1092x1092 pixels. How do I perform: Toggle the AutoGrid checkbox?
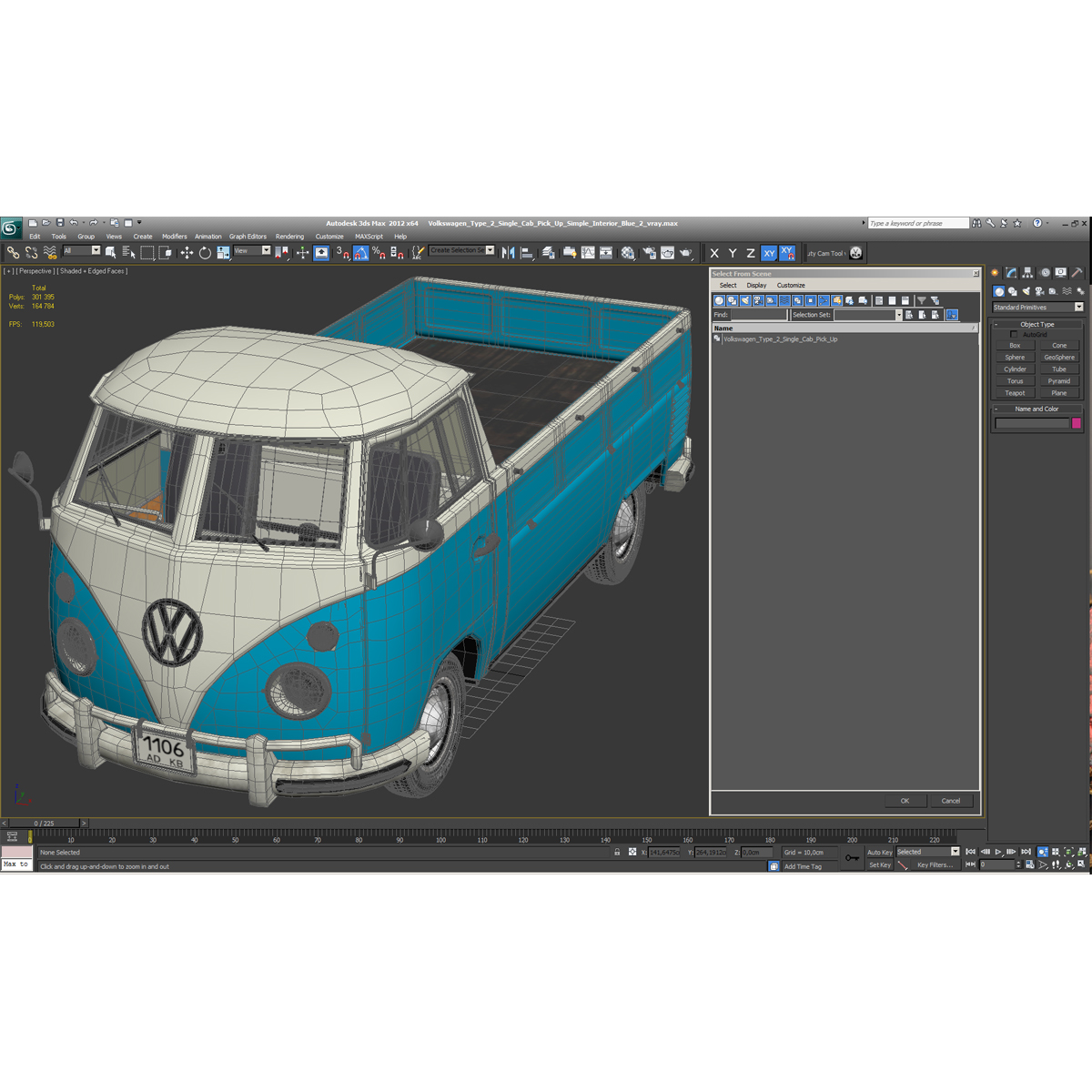point(1014,334)
